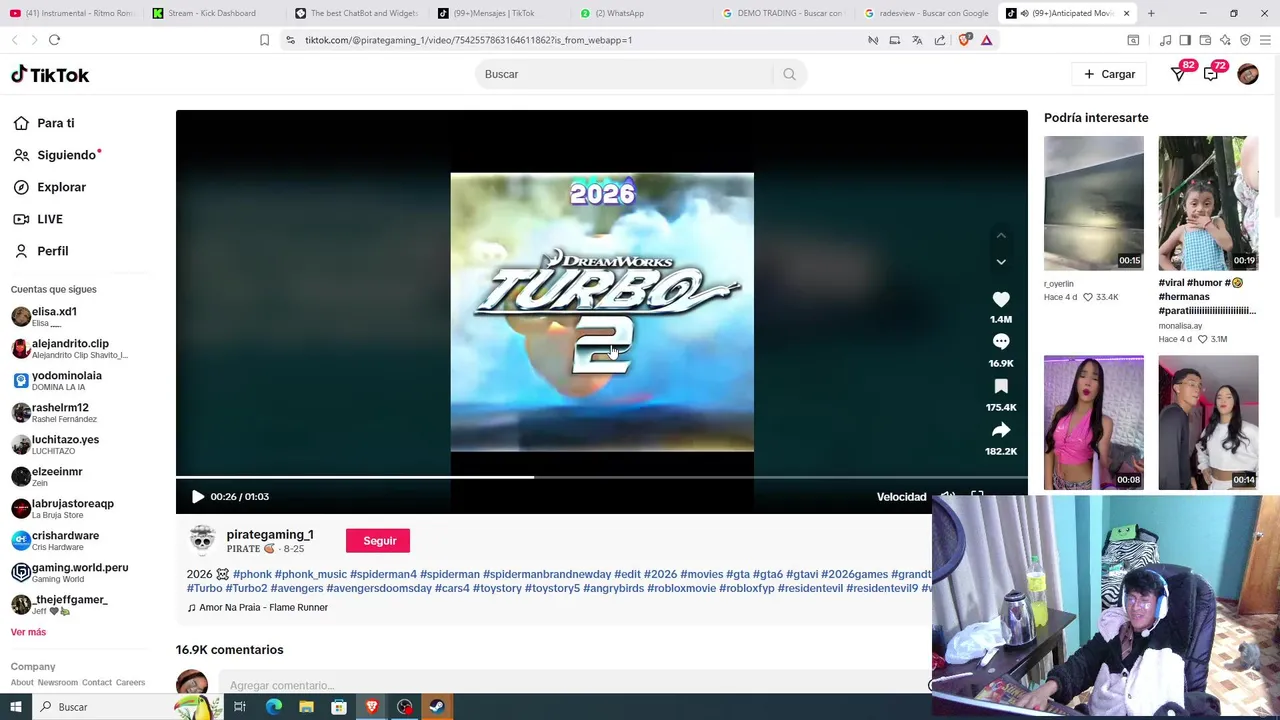Open Brave Leo AI sparkle icon
This screenshot has width=1280, height=720.
point(1225,40)
